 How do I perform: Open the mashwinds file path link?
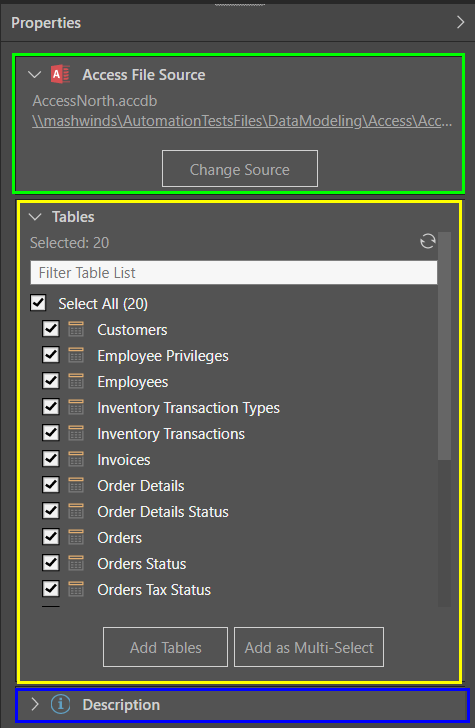pos(242,121)
